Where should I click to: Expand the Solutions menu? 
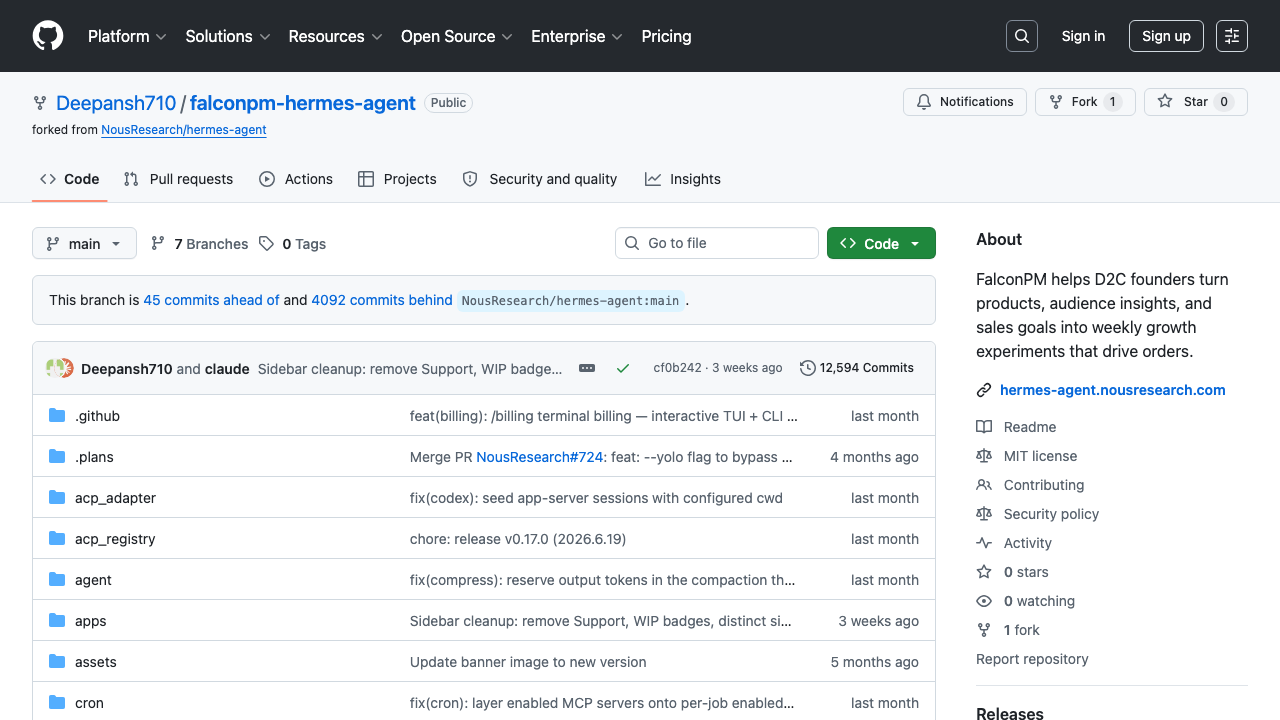click(x=228, y=36)
